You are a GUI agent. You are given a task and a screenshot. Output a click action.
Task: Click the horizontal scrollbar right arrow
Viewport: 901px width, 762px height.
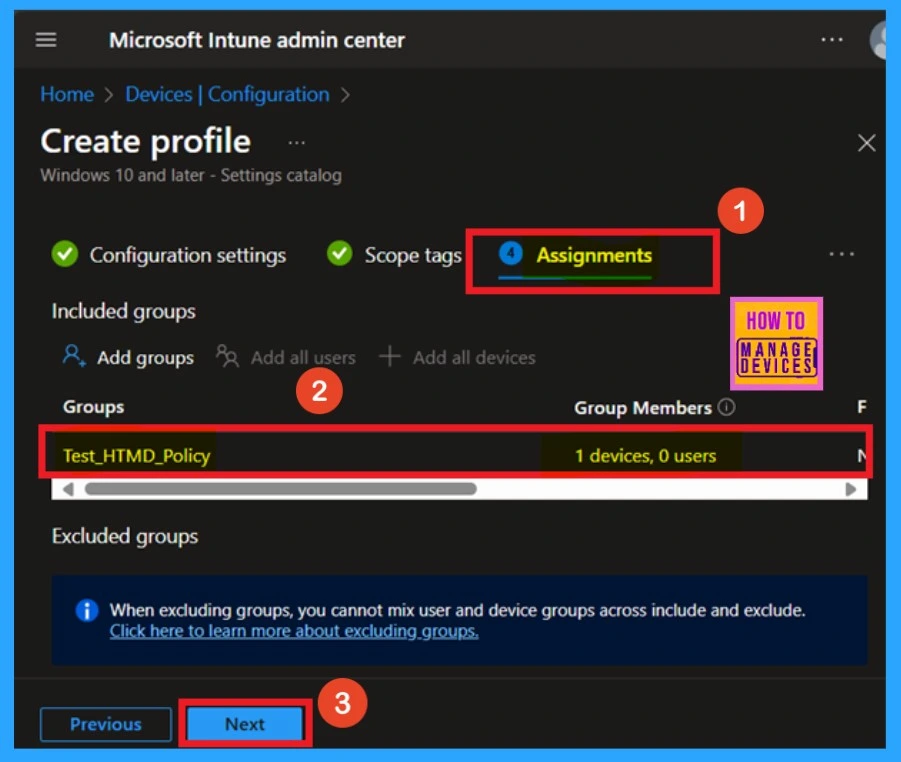tap(850, 490)
